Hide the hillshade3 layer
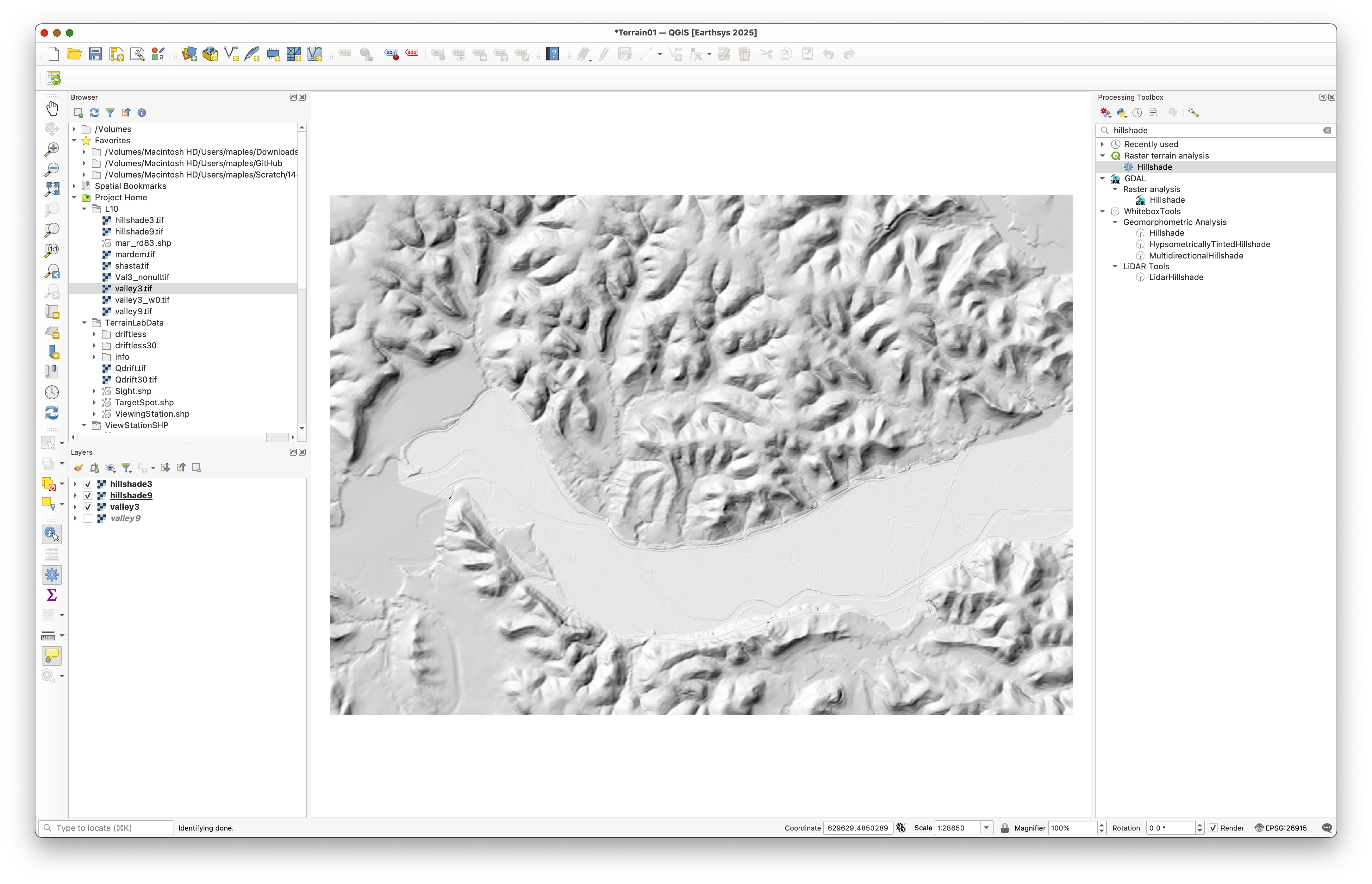The image size is (1372, 884). click(88, 484)
